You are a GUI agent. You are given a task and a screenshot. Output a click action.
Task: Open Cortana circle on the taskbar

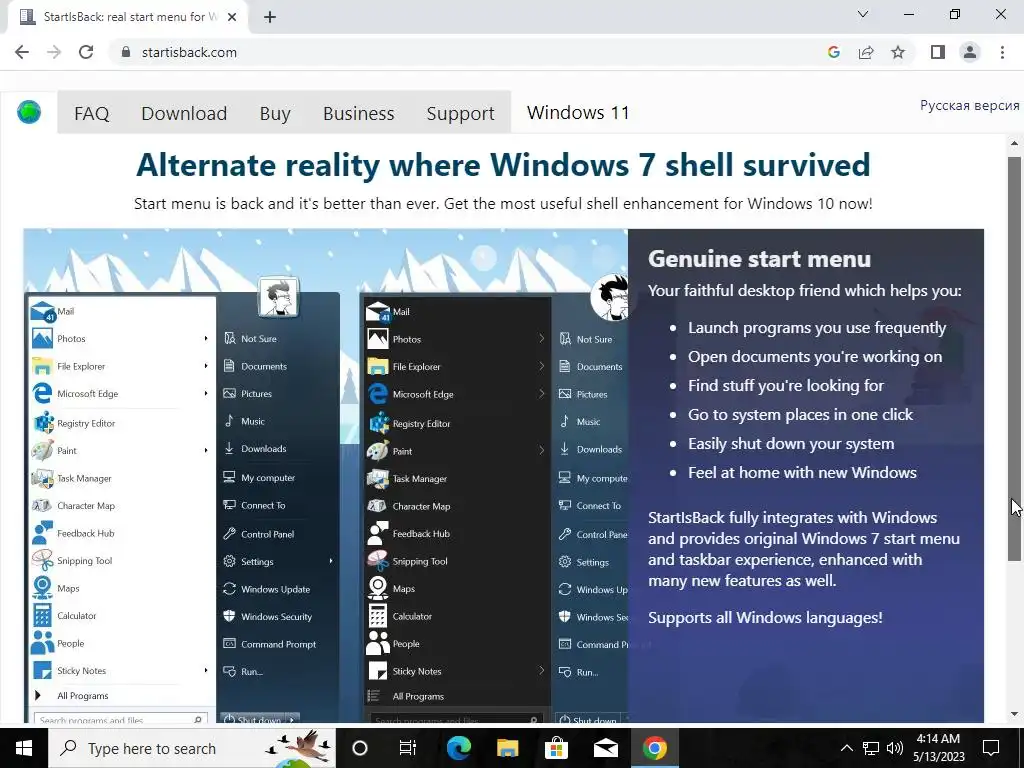360,748
